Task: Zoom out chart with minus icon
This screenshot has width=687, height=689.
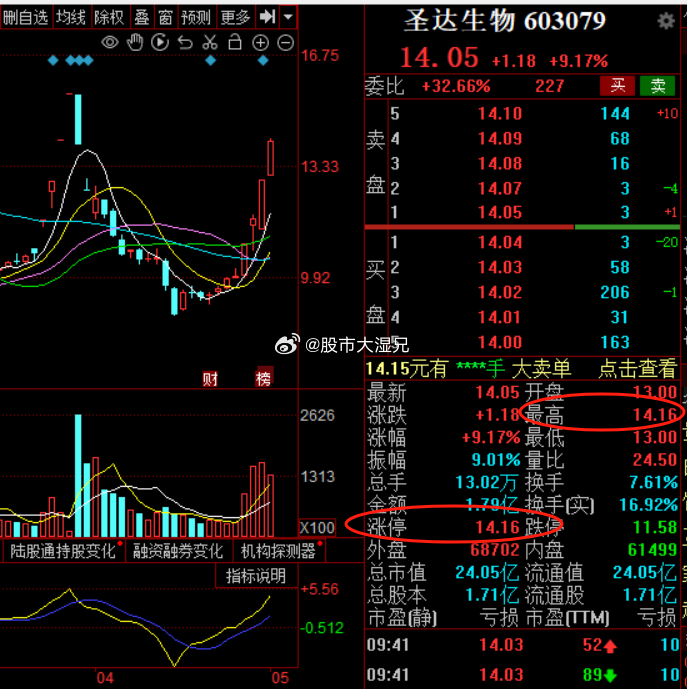Action: coord(284,42)
